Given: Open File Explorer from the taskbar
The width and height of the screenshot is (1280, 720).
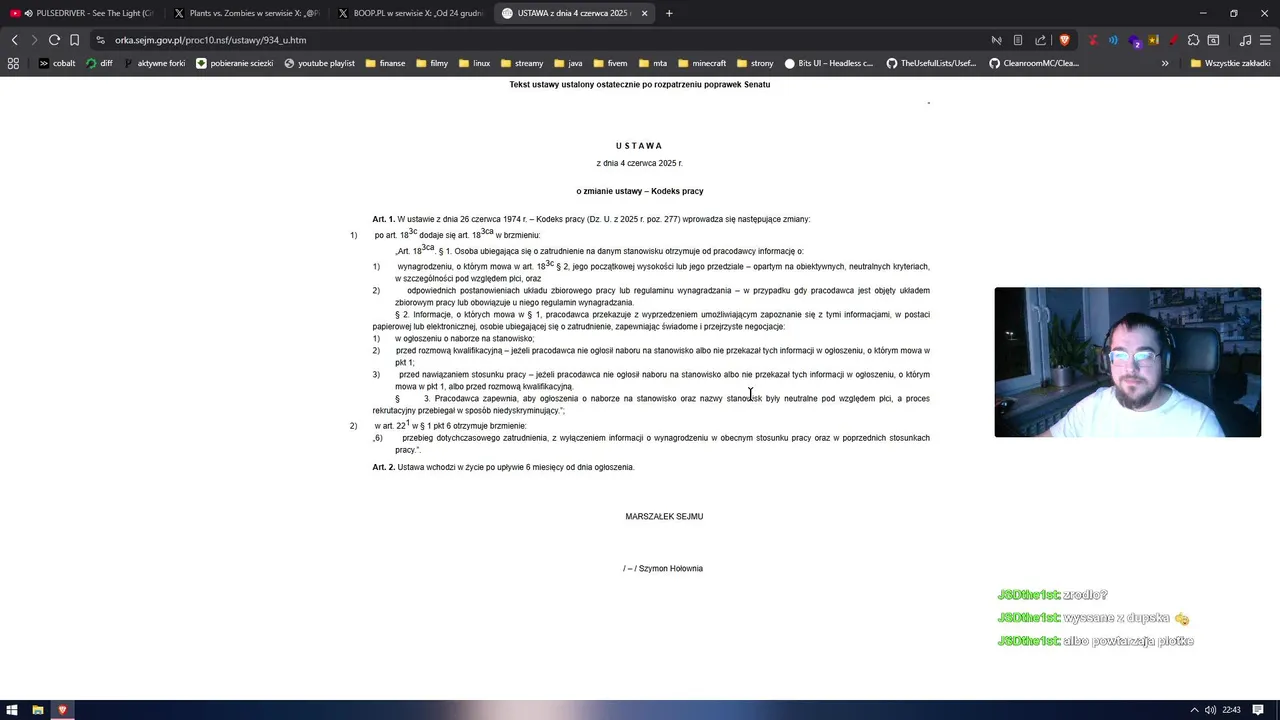Looking at the screenshot, I should coord(38,710).
